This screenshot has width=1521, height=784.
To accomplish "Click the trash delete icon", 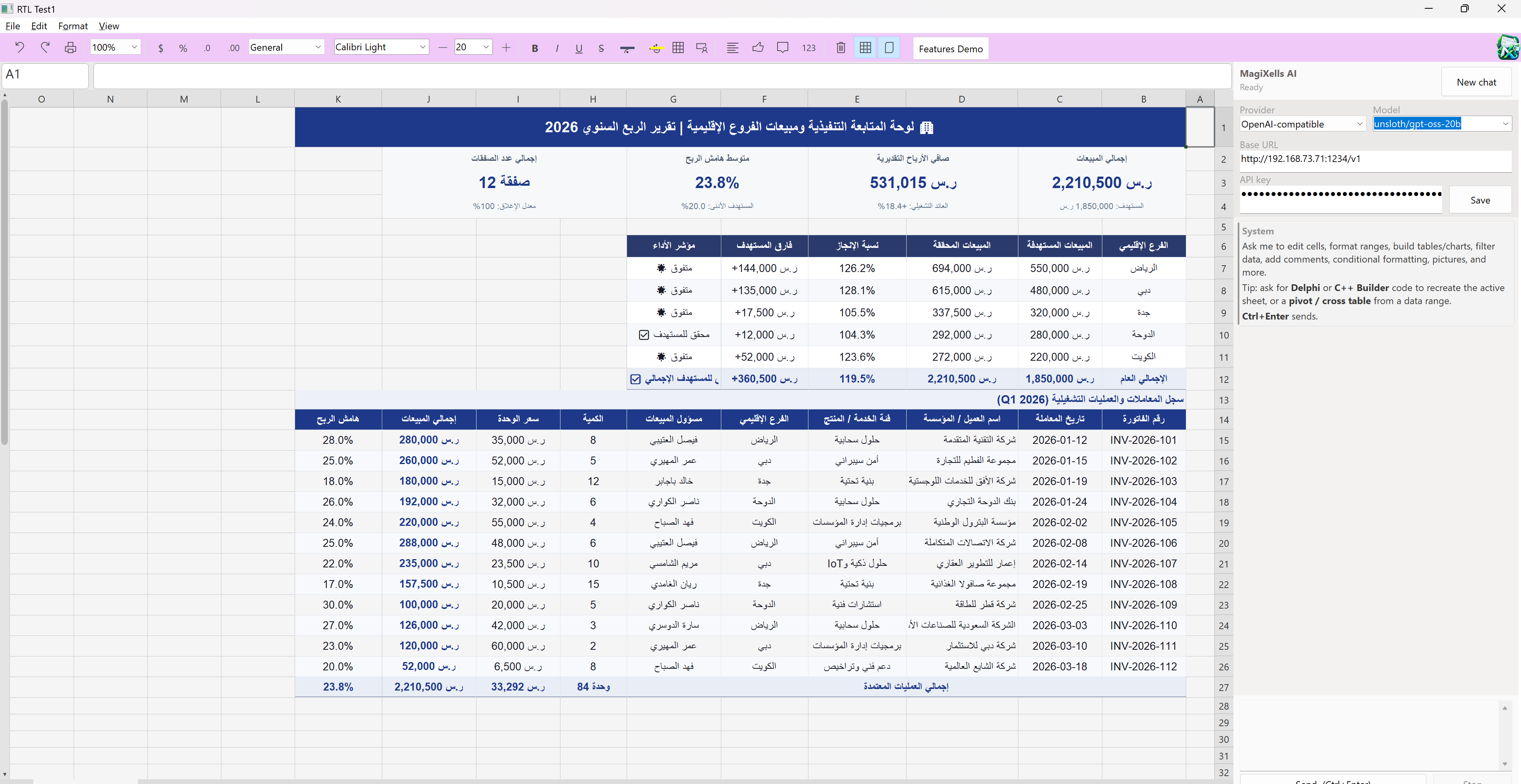I will (841, 48).
